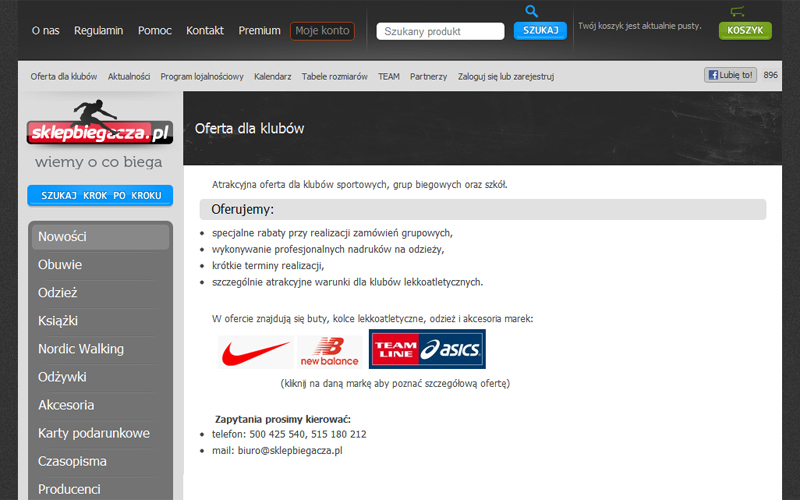Image resolution: width=800 pixels, height=500 pixels.
Task: Open the New Balance brand logo
Action: pyautogui.click(x=330, y=352)
